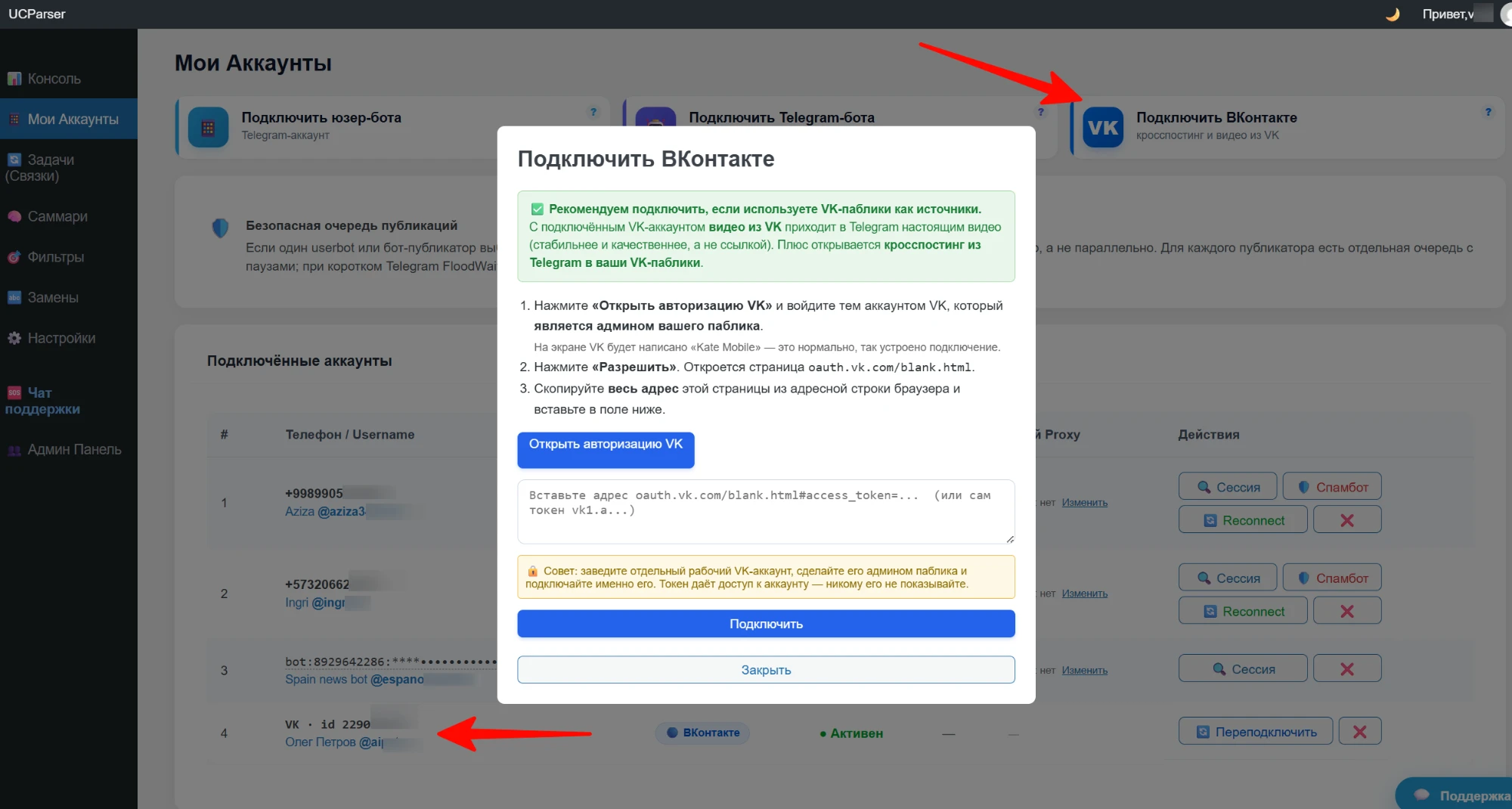Click Телефон / Username column header
The image size is (1512, 809).
350,435
